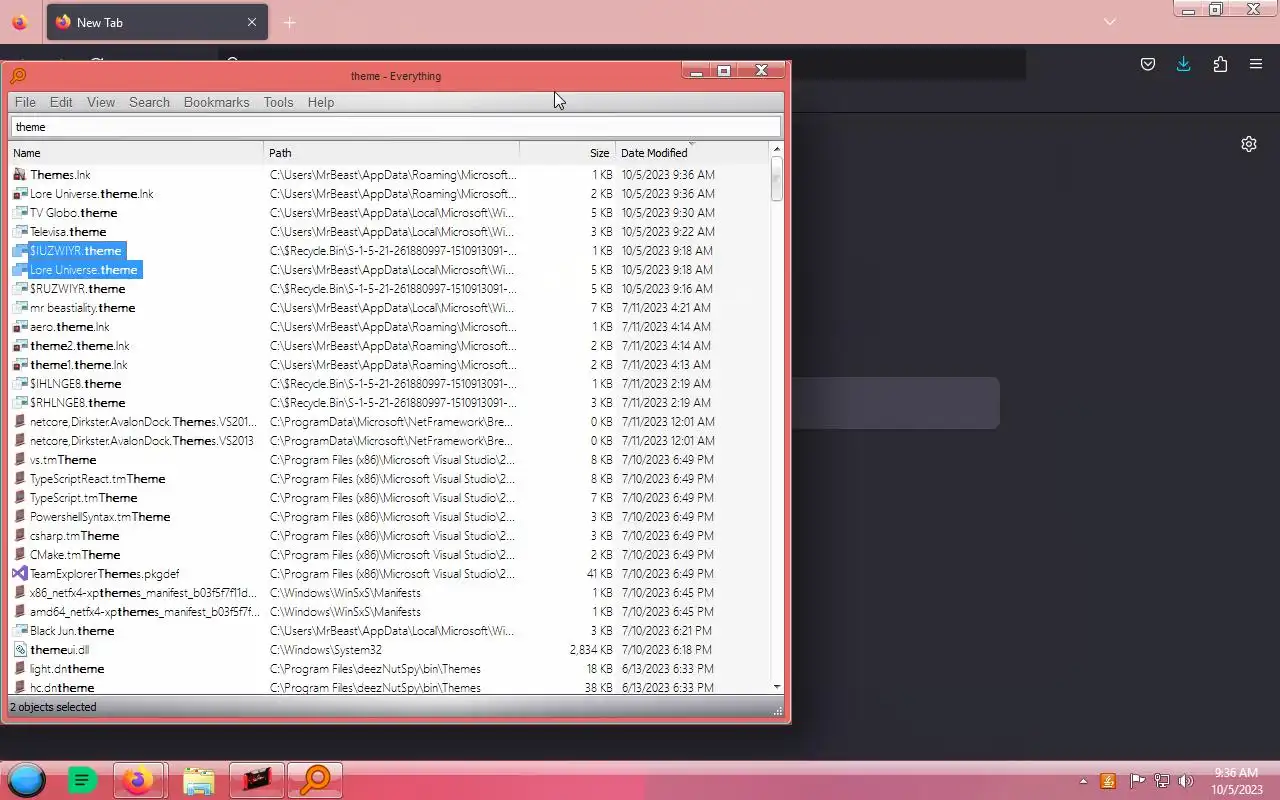Click the mr beastiality.theme file icon
Screen dimensions: 1280x800
coord(20,308)
